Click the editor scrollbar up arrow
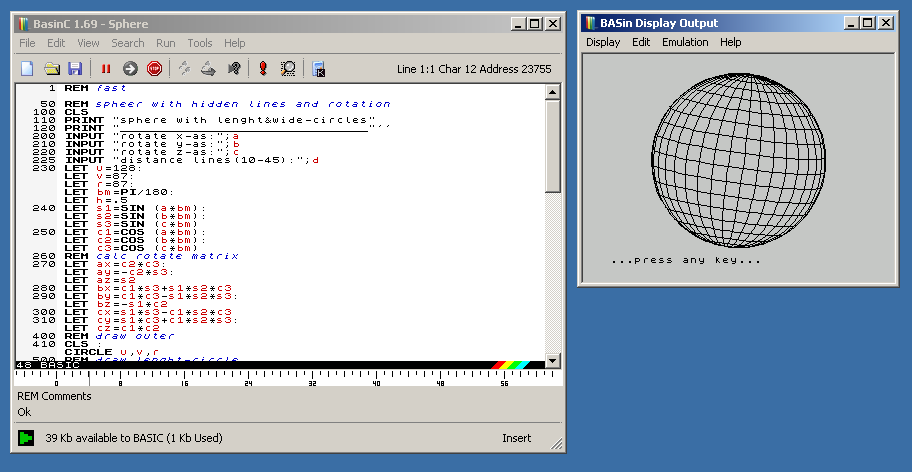This screenshot has height=472, width=912. (x=552, y=92)
